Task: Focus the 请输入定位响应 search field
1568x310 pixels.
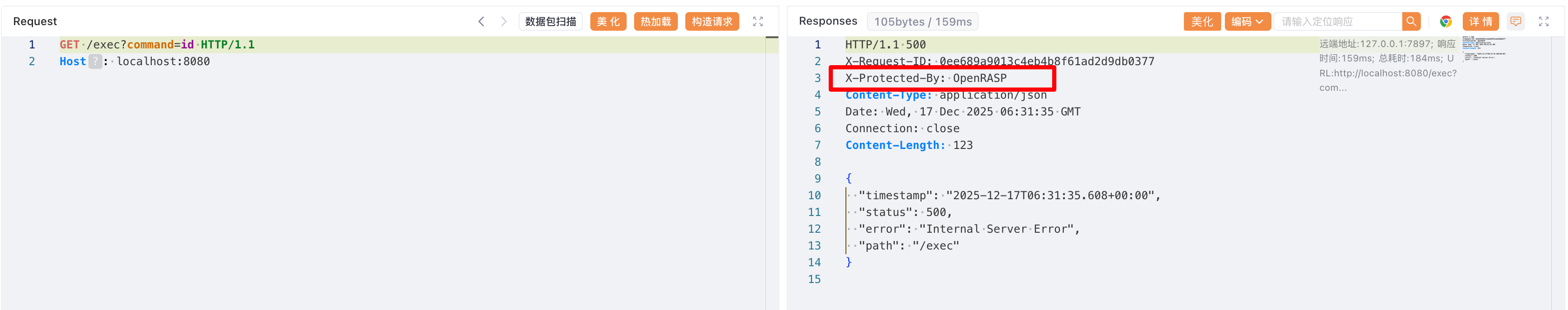Action: point(1338,21)
